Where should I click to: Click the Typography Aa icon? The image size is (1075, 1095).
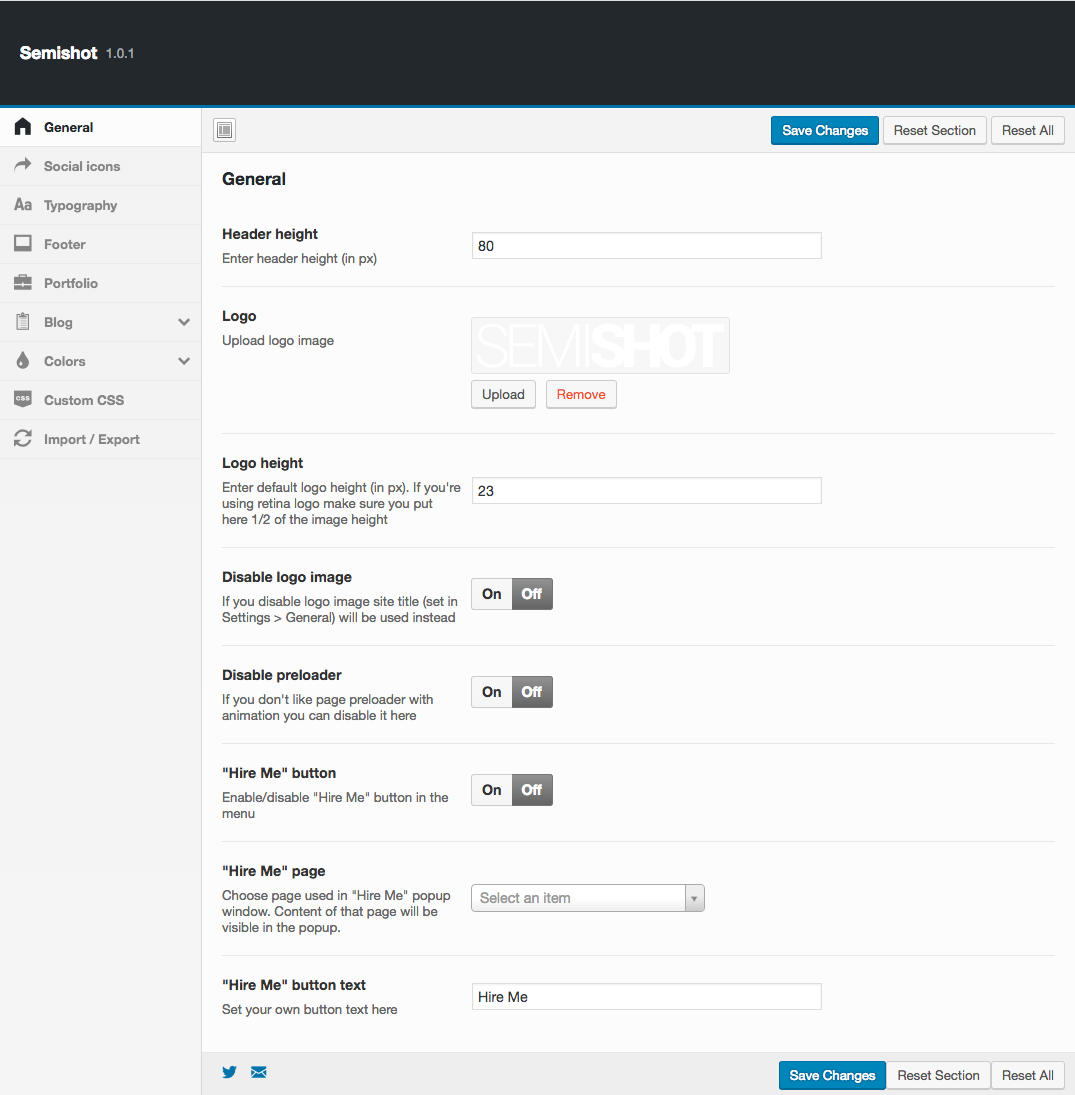pyautogui.click(x=23, y=205)
